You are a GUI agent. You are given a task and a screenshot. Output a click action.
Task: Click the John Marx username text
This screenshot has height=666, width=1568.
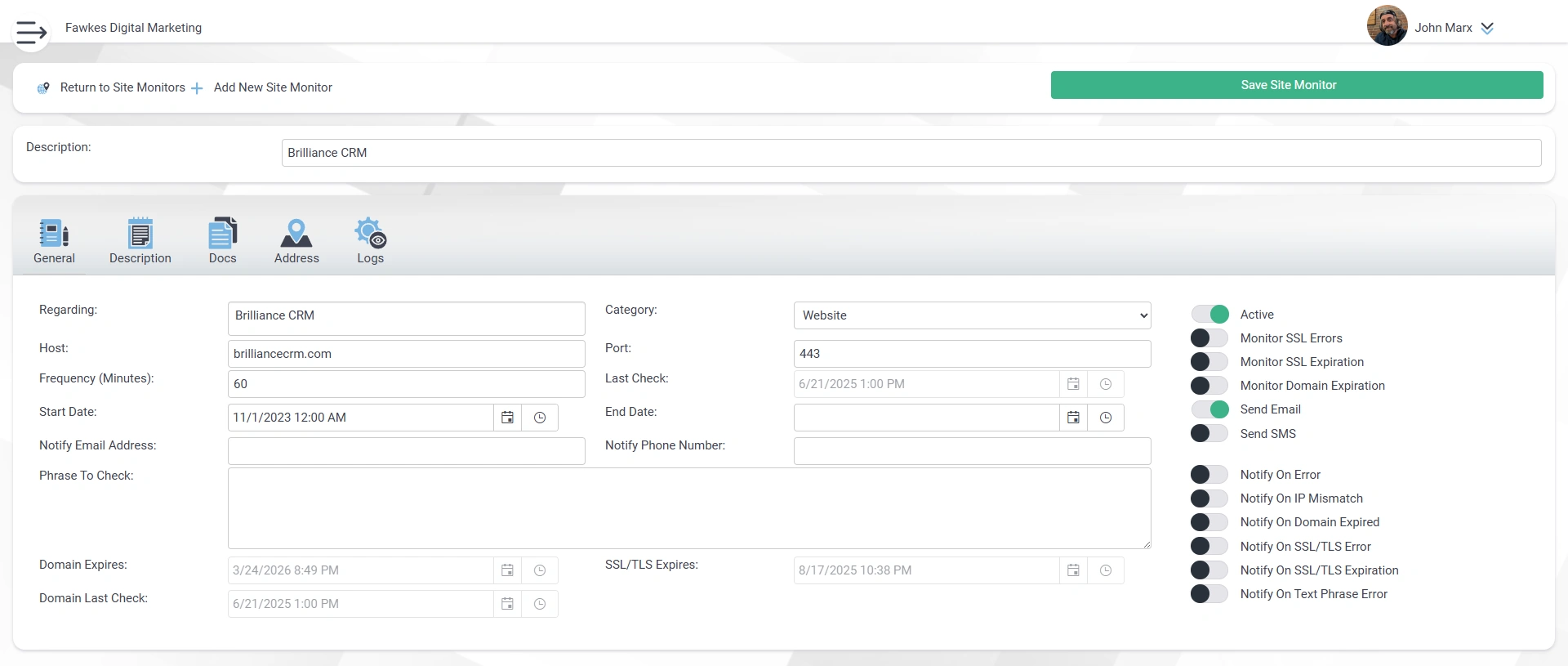pos(1443,28)
